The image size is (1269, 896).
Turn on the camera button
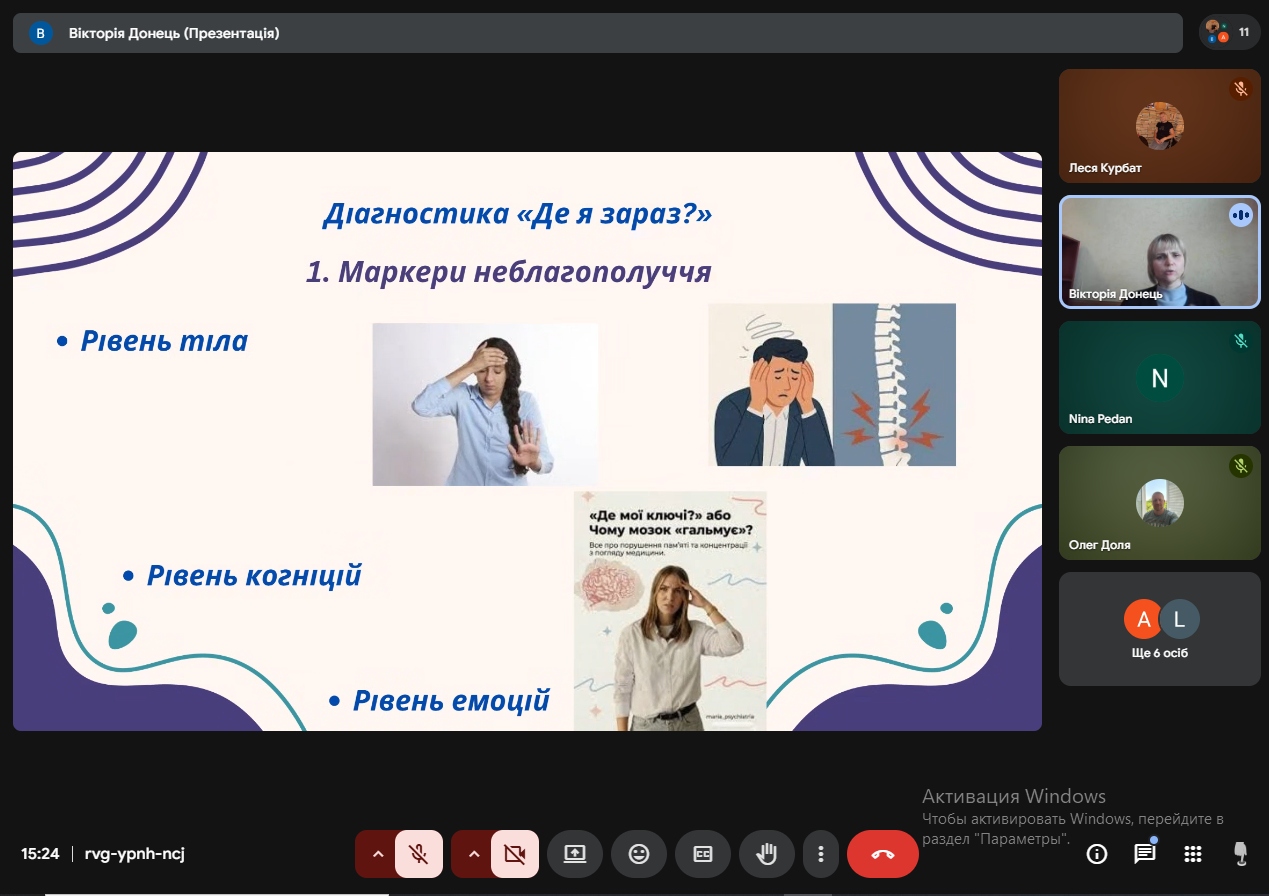pos(515,854)
